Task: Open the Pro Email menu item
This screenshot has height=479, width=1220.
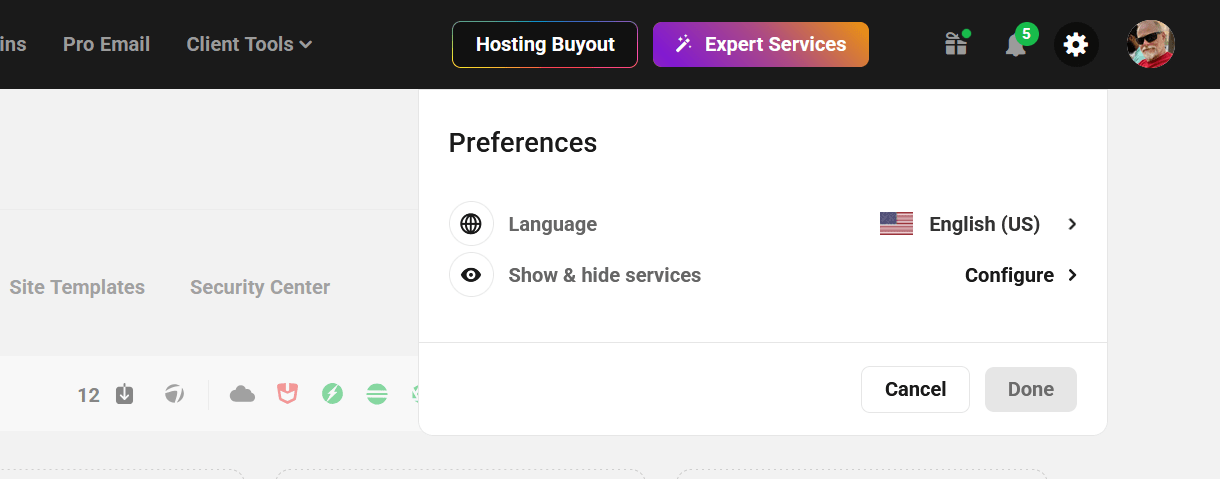Action: point(106,44)
